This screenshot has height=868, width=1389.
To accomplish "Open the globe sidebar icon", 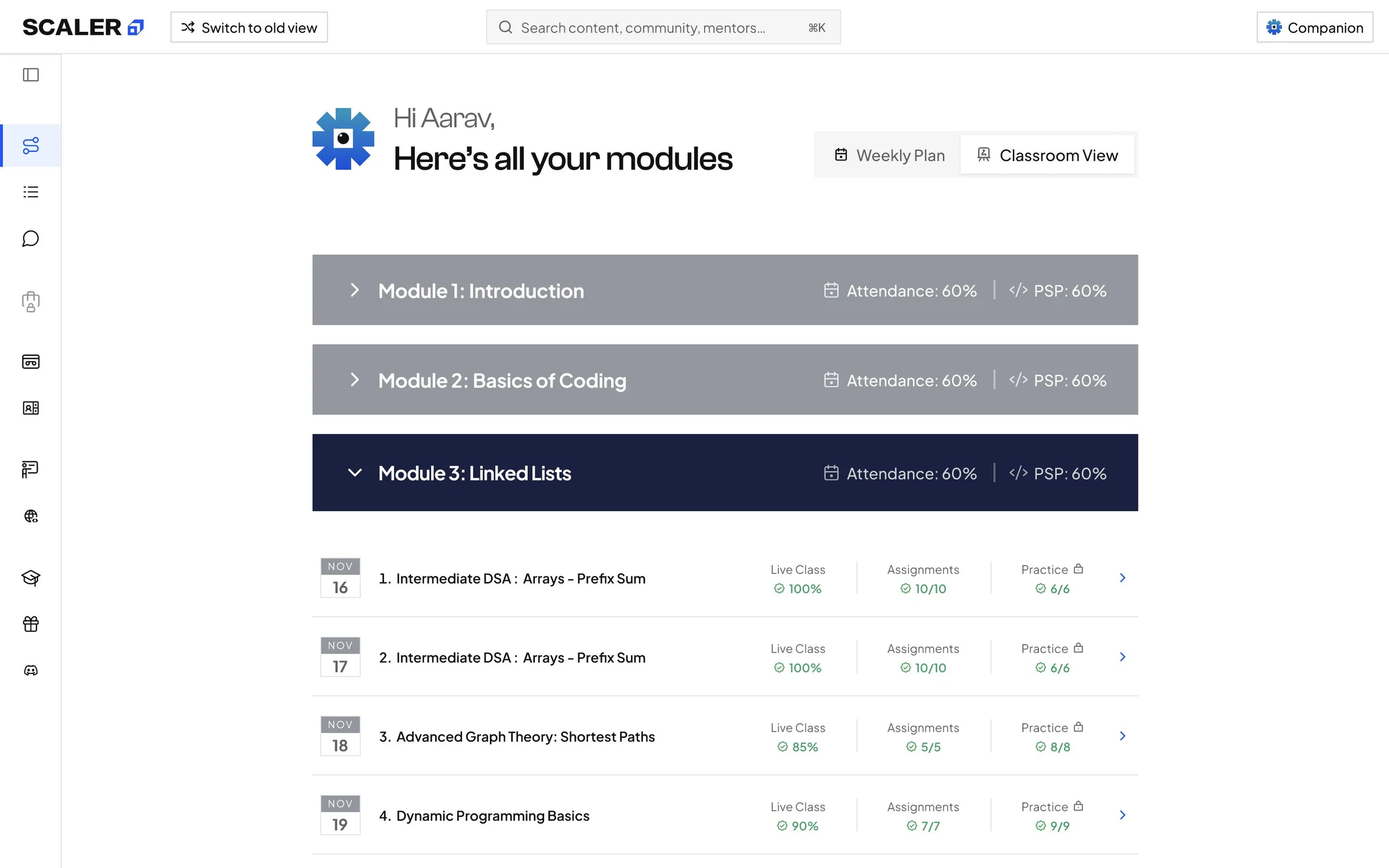I will (31, 516).
